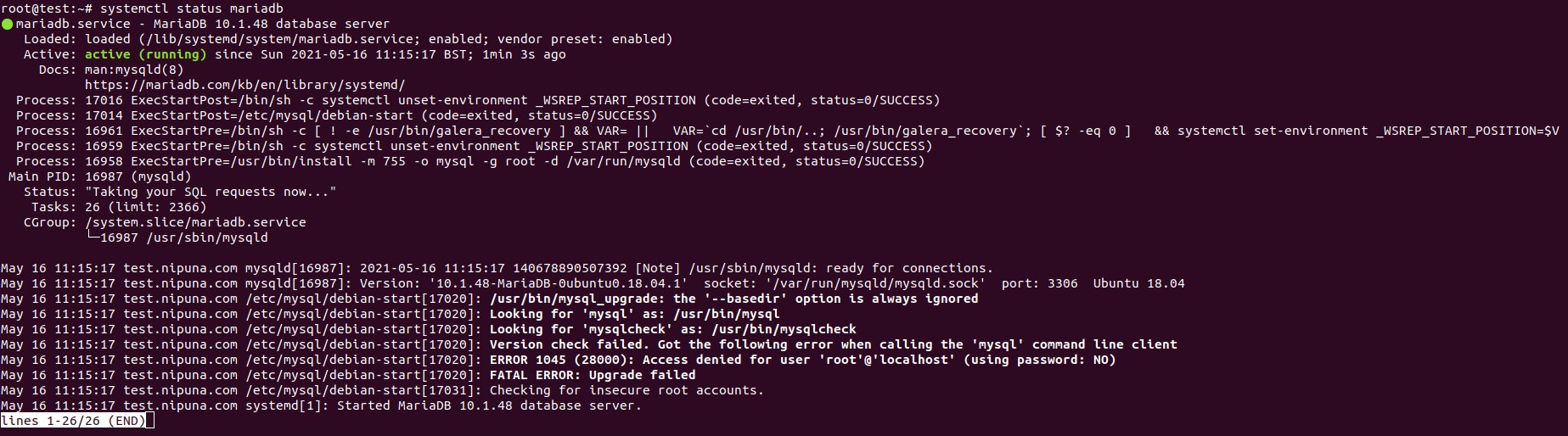Click the green active status dot
This screenshot has width=1568, height=436.
point(8,25)
